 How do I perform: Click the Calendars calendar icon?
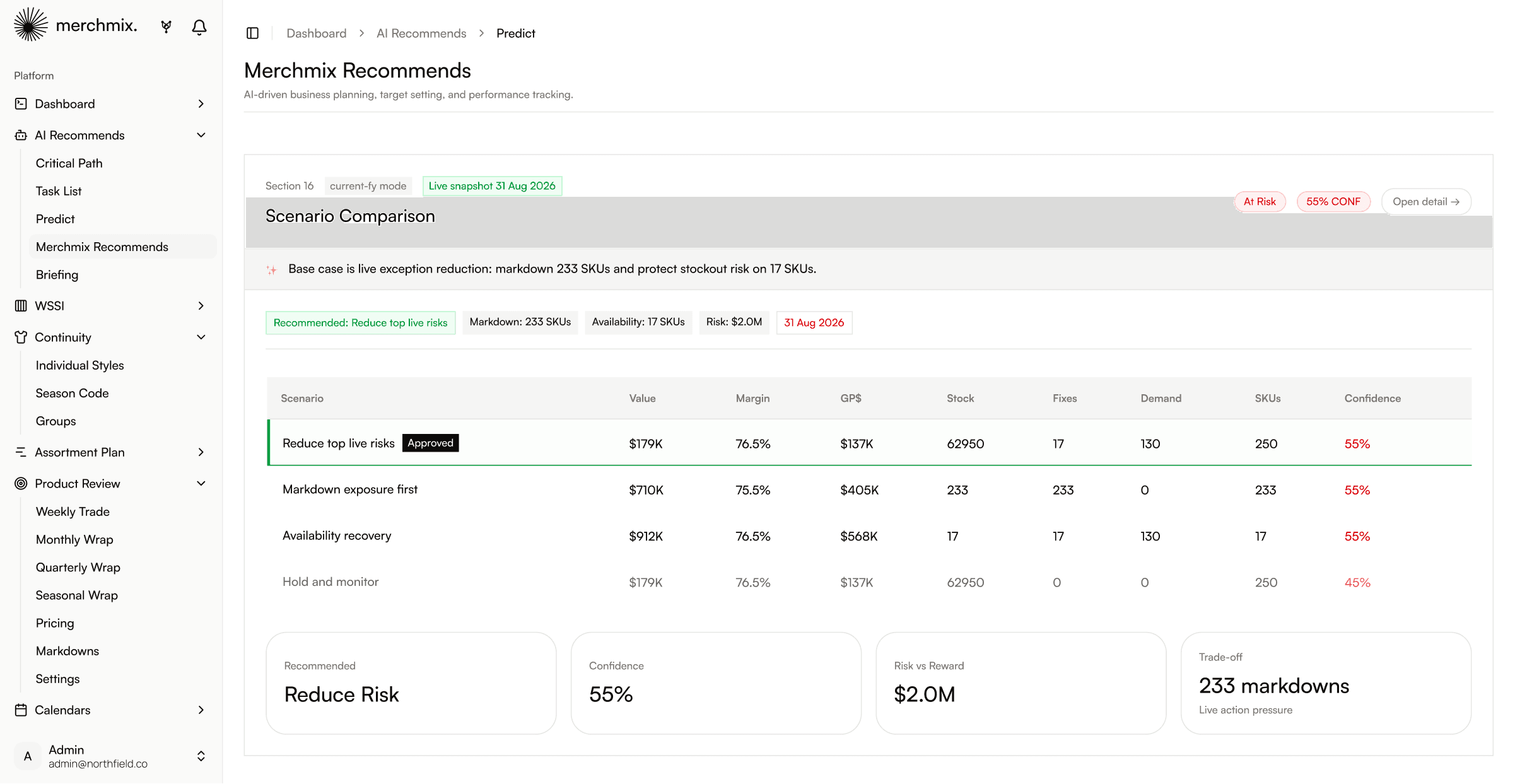21,710
